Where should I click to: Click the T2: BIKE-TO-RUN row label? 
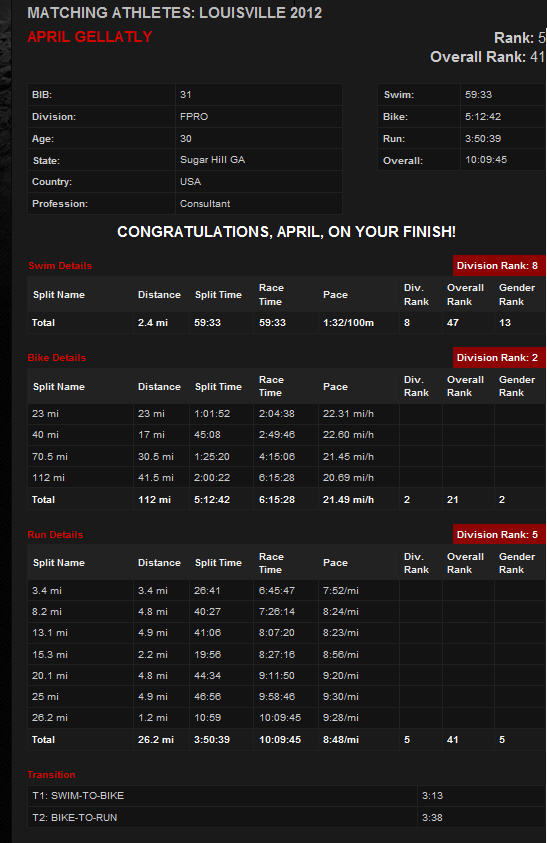(x=74, y=817)
